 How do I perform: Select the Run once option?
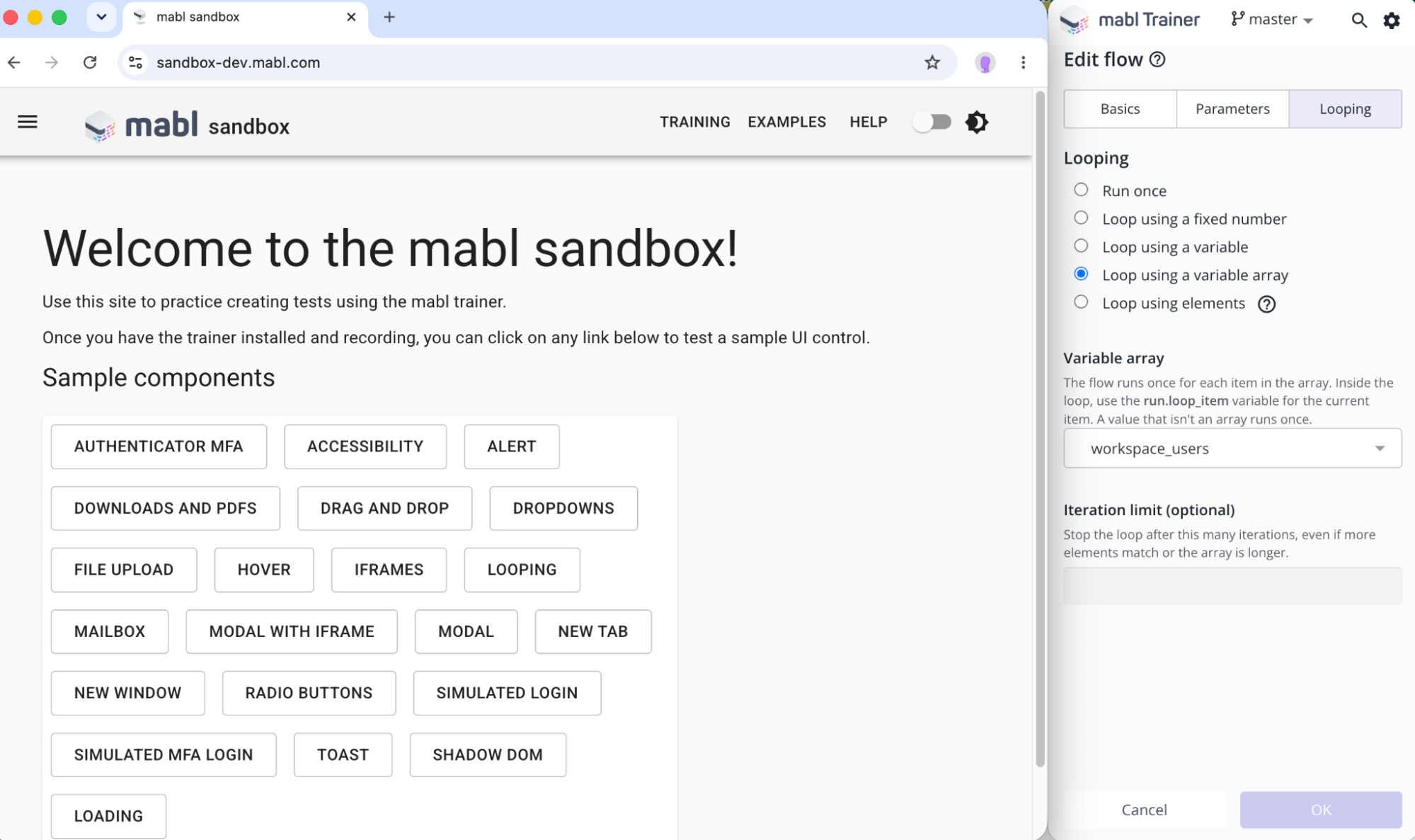[x=1081, y=190]
